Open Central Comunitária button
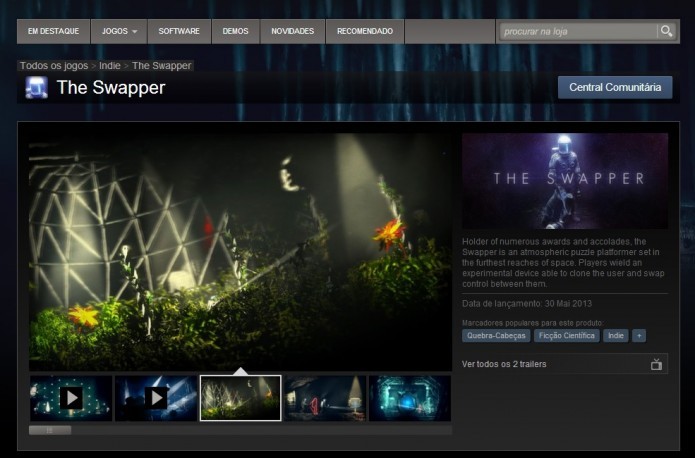This screenshot has height=458, width=695. coord(615,87)
